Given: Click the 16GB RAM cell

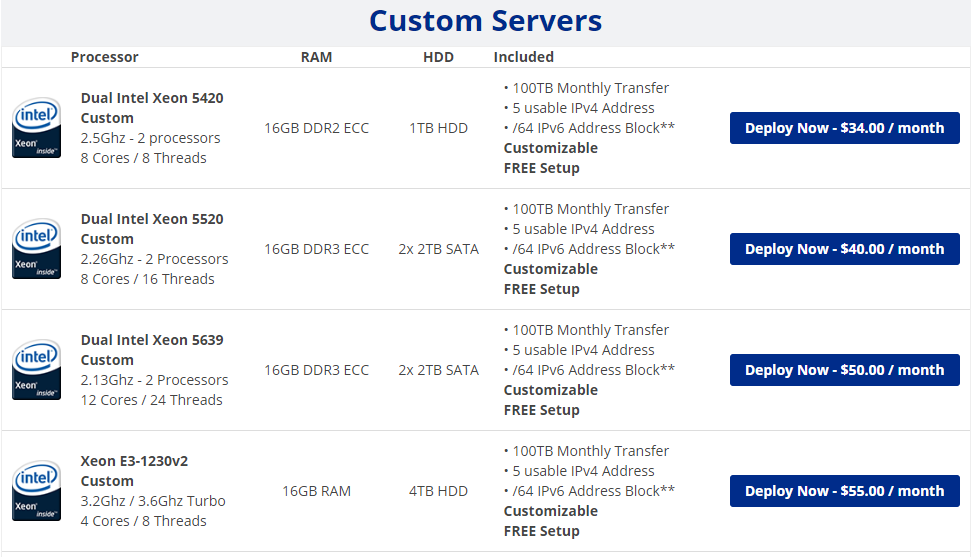Looking at the screenshot, I should (316, 491).
